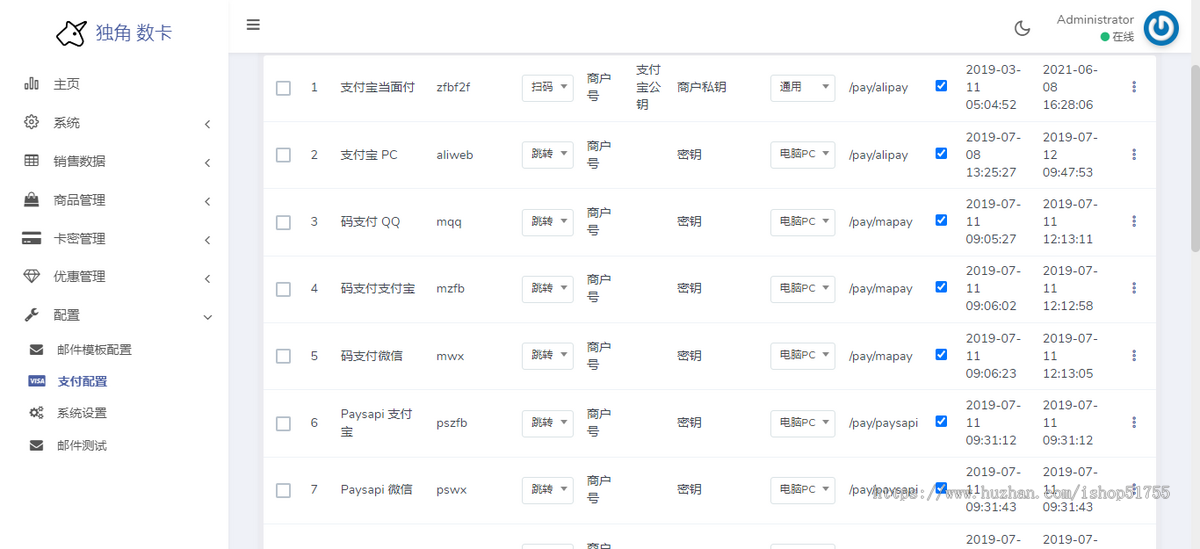Toggle enabled checkbox for pszfb row
This screenshot has height=549, width=1200.
941,421
